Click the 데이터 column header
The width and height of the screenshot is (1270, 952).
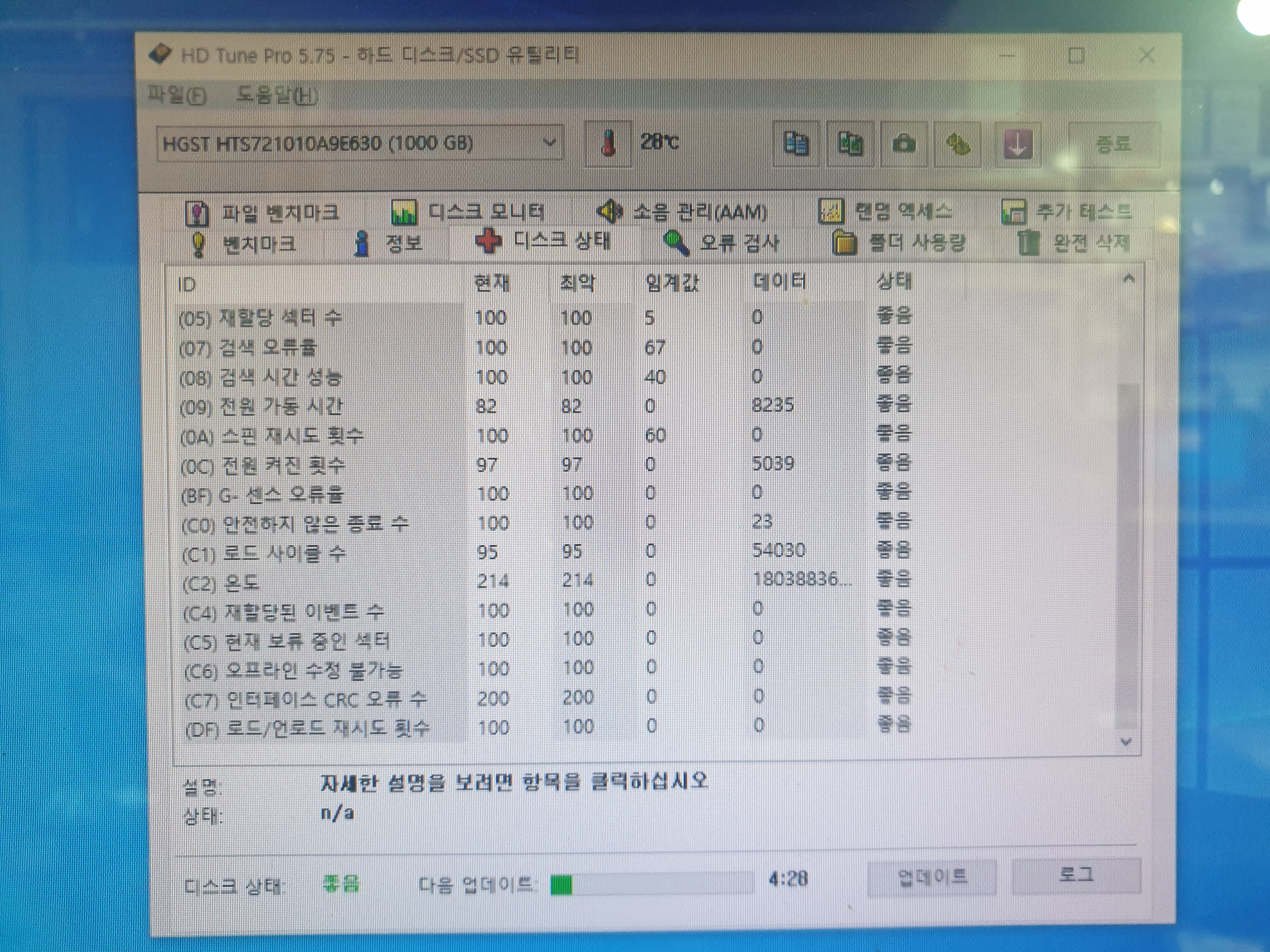point(779,281)
